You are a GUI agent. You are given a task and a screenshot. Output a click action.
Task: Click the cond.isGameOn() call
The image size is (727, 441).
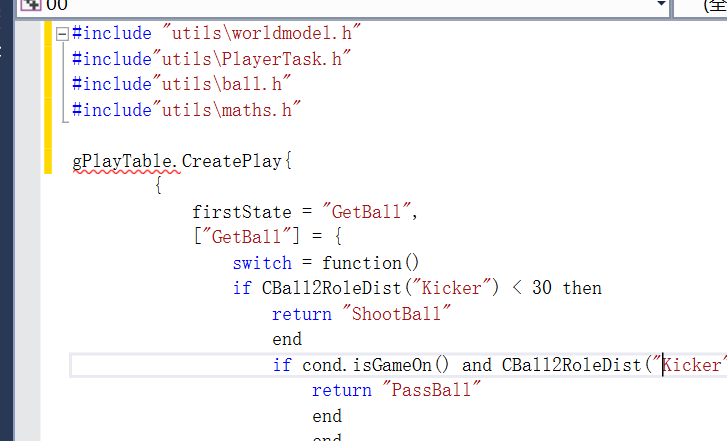[376, 365]
